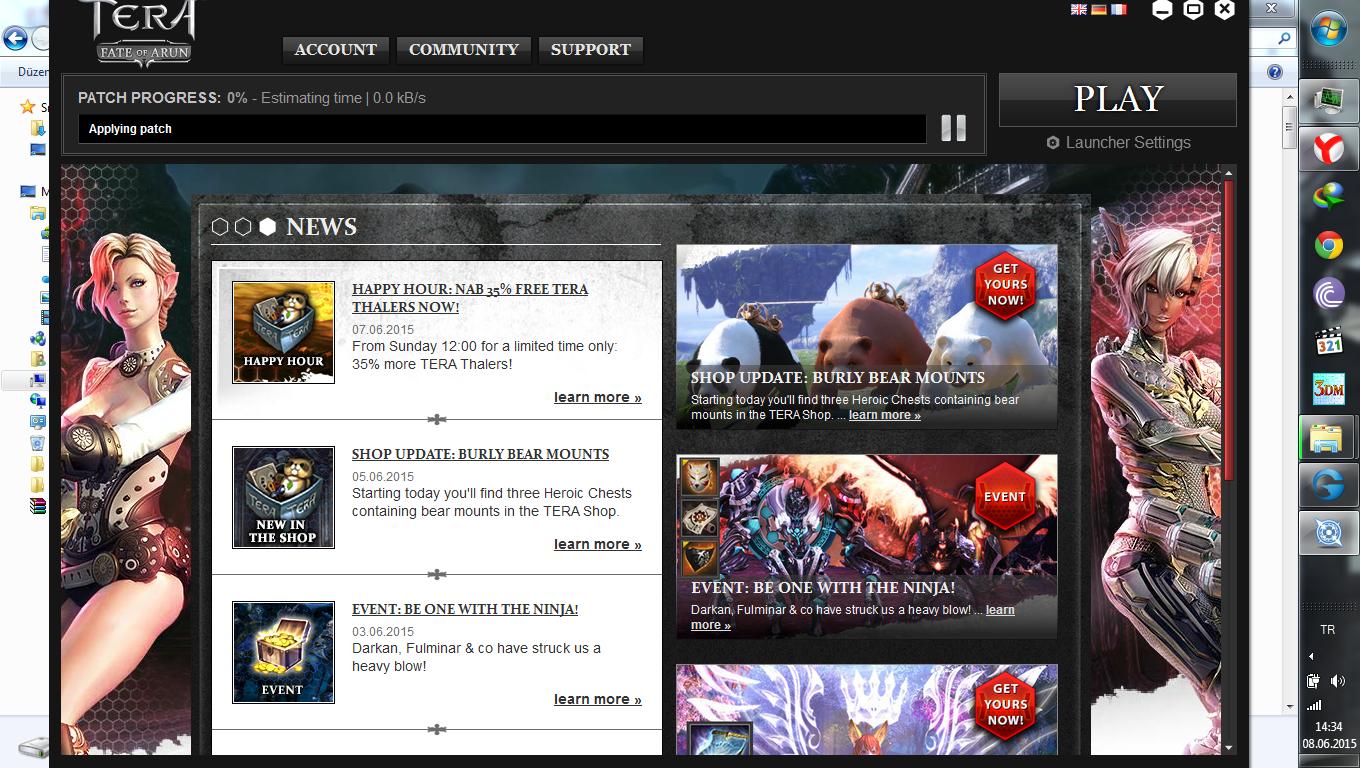
Task: Open Event: Be One With The Ninja headline in news list
Action: tap(465, 609)
